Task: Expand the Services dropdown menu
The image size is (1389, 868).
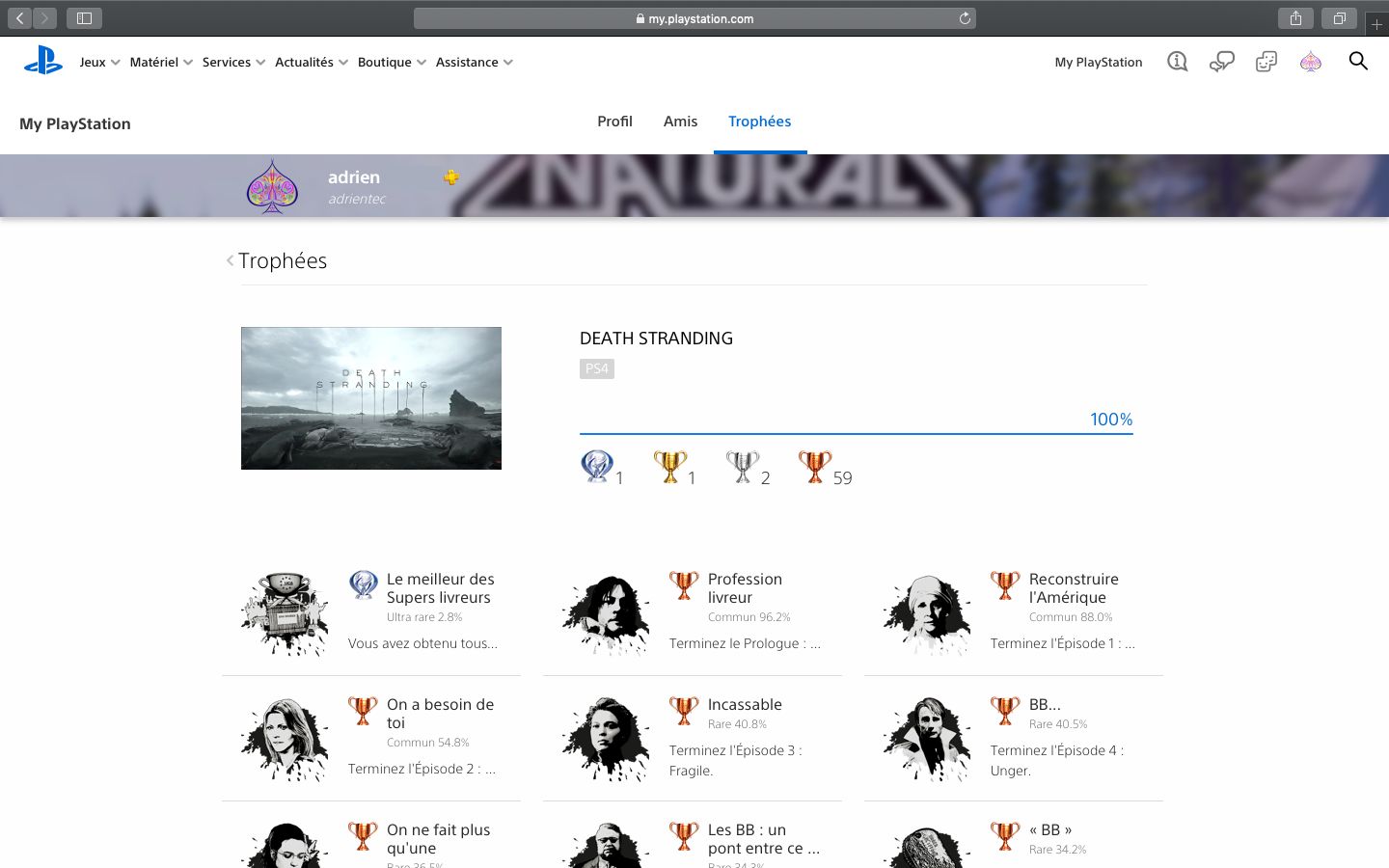Action: (x=233, y=62)
